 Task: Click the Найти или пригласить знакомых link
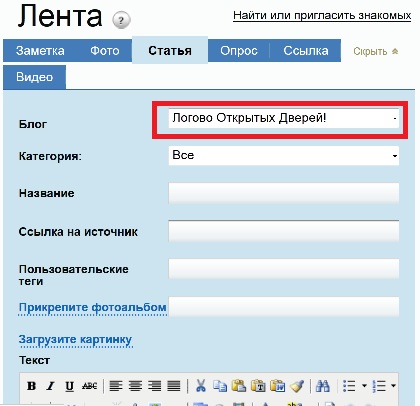click(322, 15)
